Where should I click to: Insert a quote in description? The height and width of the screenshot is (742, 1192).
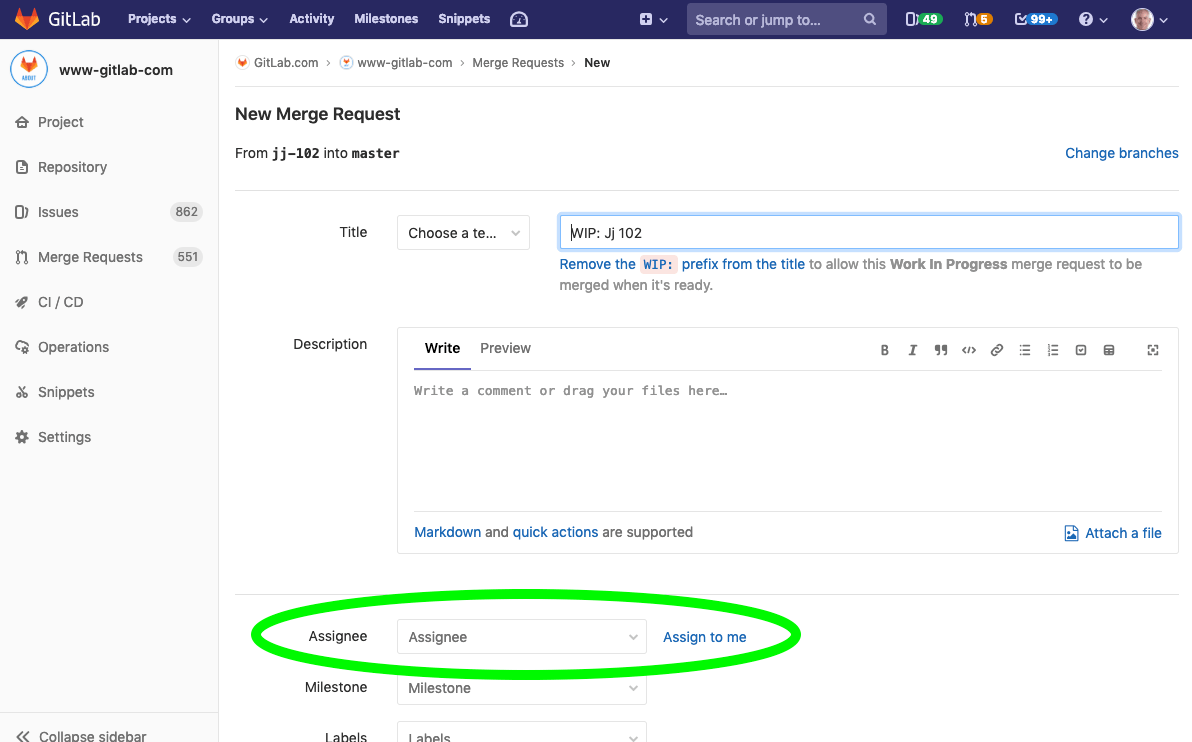pyautogui.click(x=940, y=350)
